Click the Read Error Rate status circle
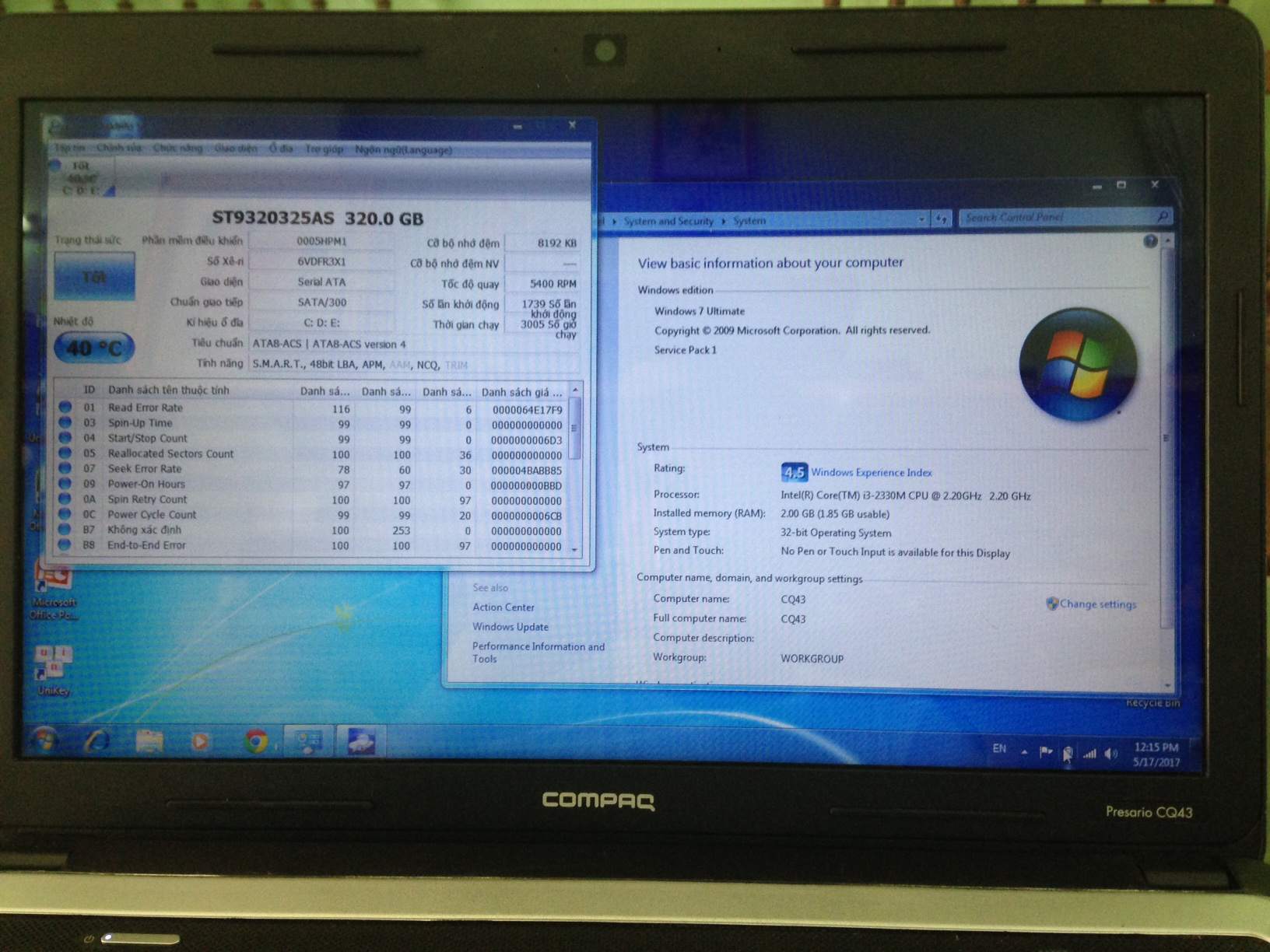The height and width of the screenshot is (952, 1270). 65,407
